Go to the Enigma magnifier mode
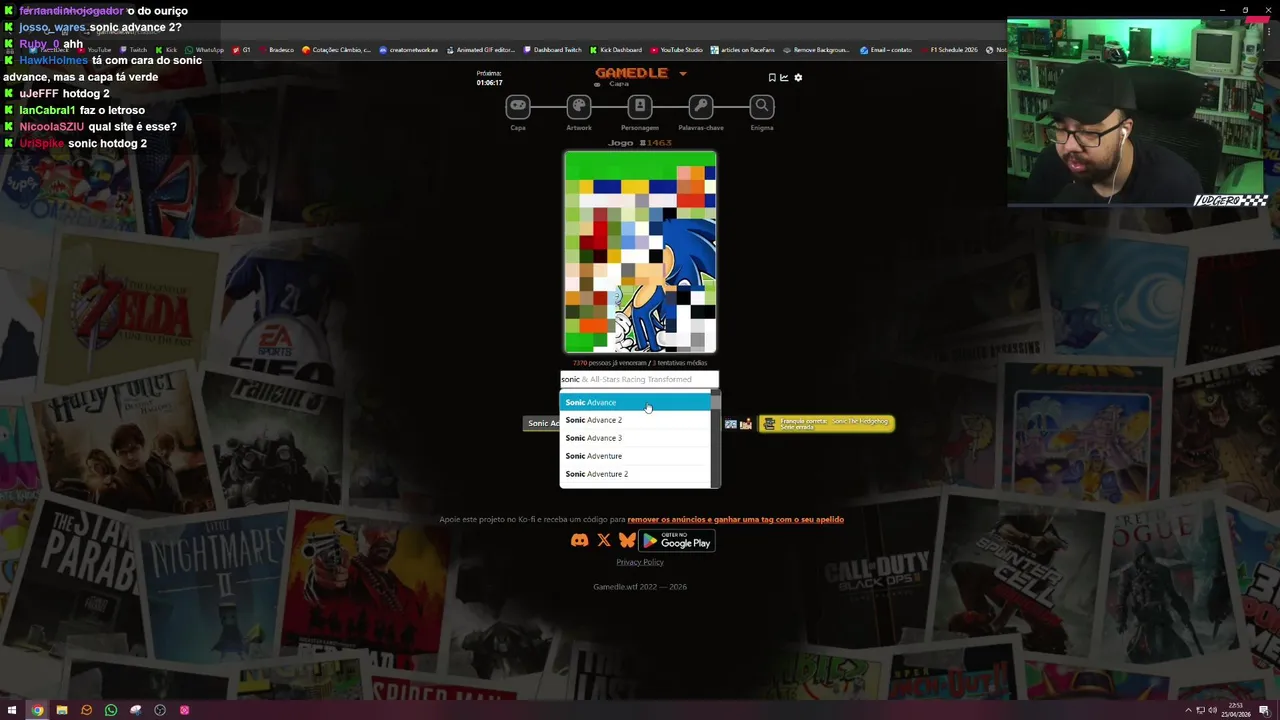Screen dimensions: 1280x720 [762, 106]
